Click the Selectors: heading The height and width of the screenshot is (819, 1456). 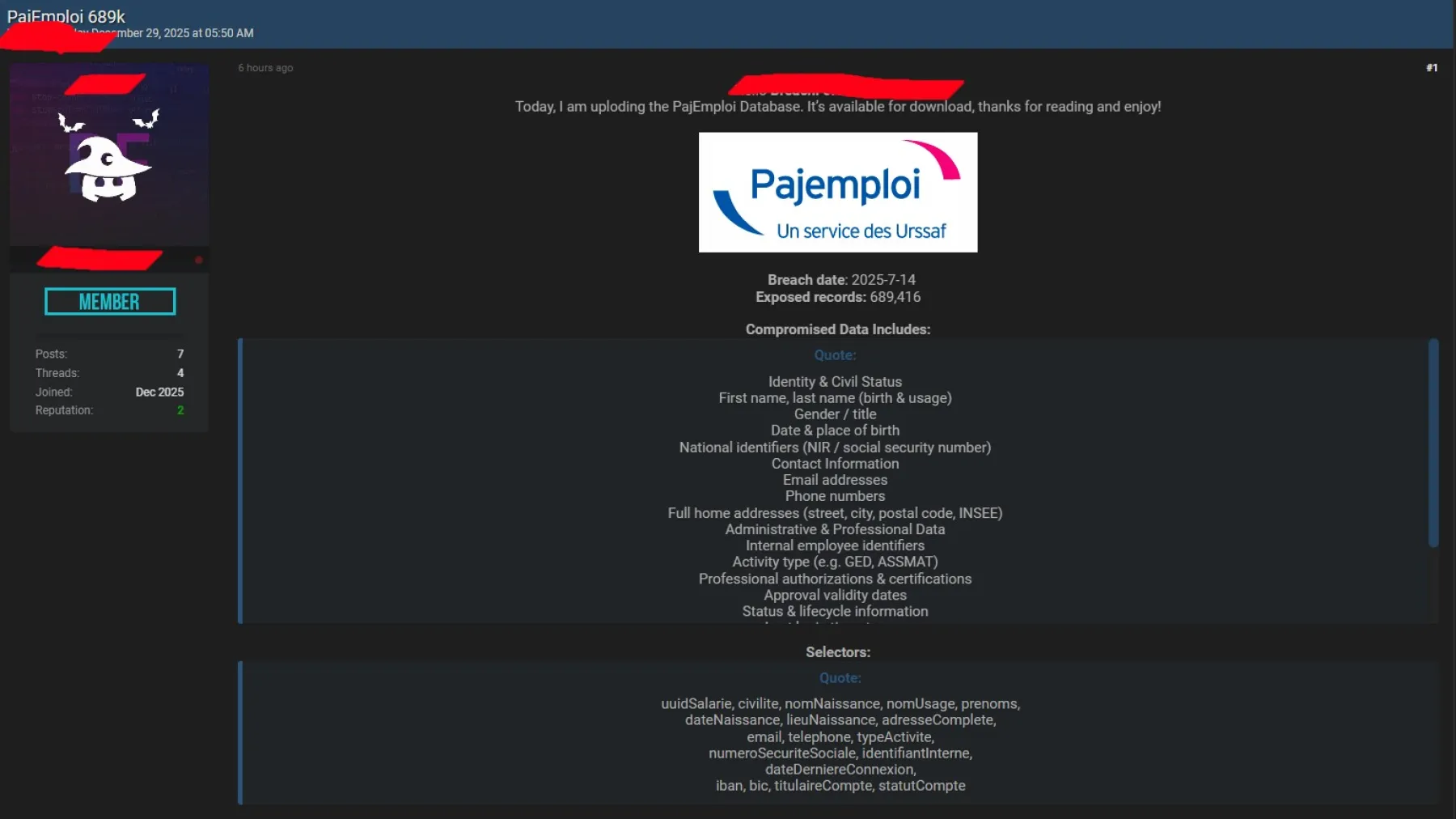[838, 652]
